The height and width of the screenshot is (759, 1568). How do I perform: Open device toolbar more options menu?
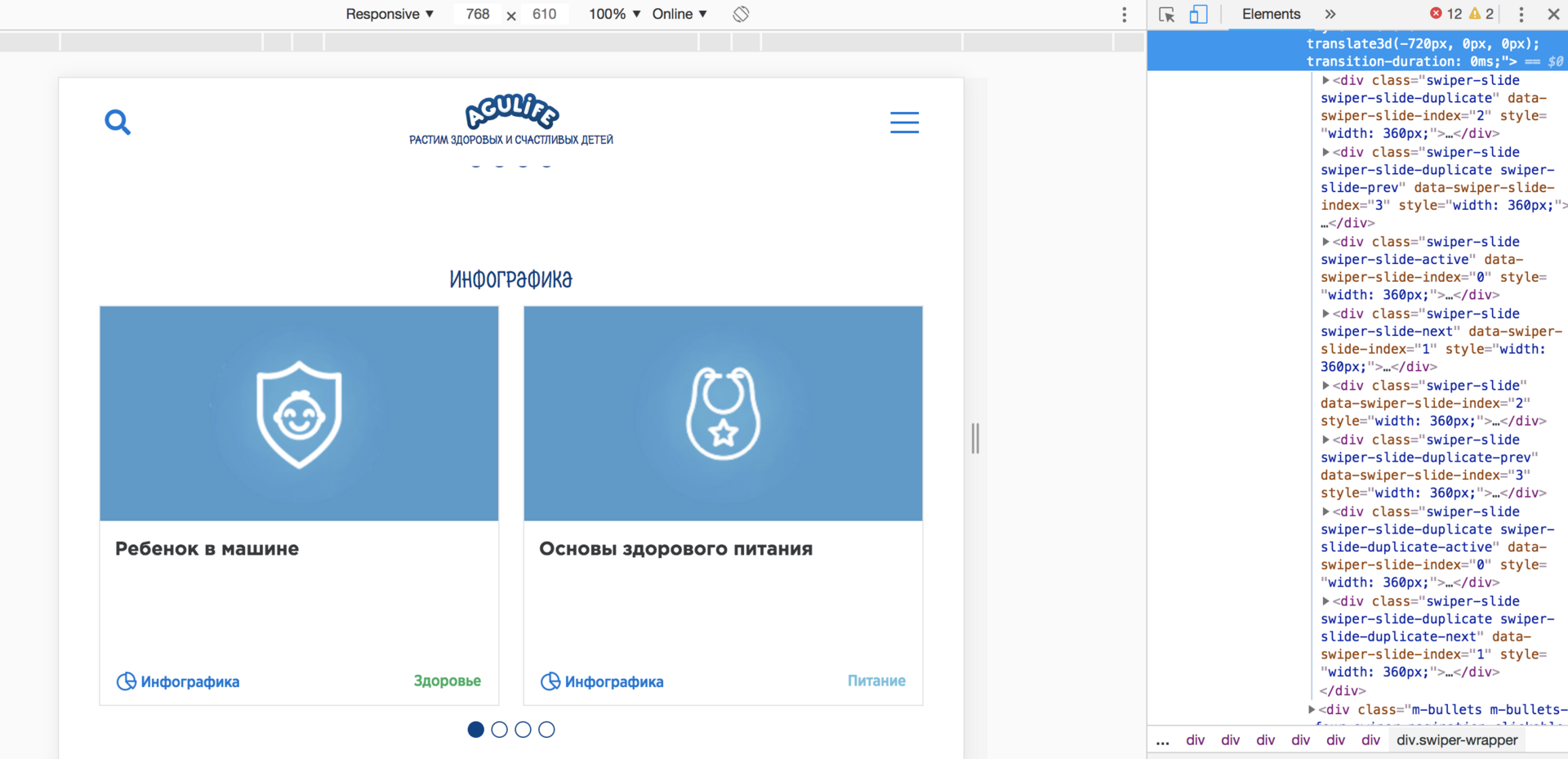click(1125, 14)
